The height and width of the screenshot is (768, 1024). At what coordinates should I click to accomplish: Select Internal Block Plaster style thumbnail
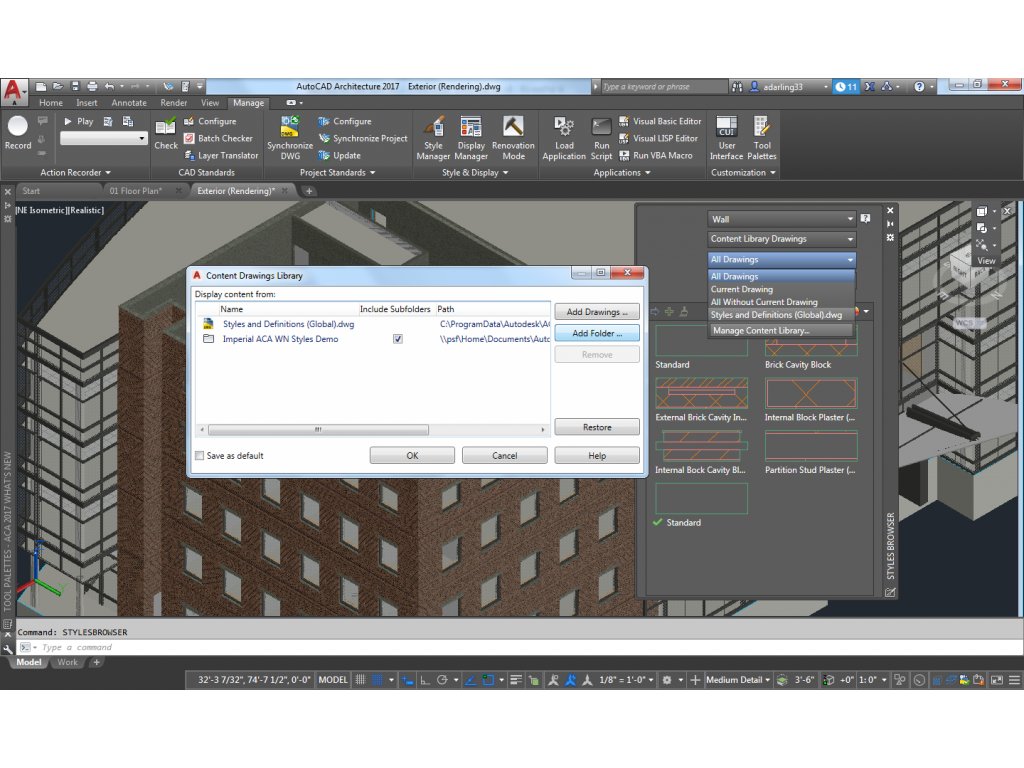point(810,393)
